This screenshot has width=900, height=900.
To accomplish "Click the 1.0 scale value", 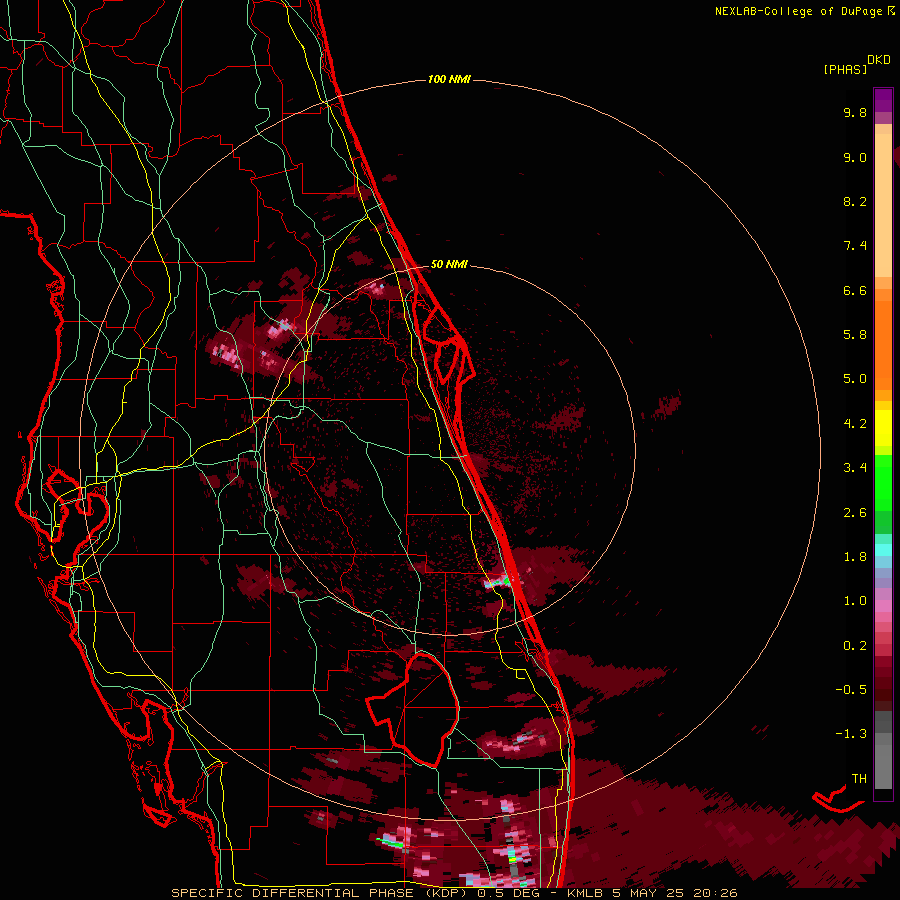I will (x=855, y=601).
